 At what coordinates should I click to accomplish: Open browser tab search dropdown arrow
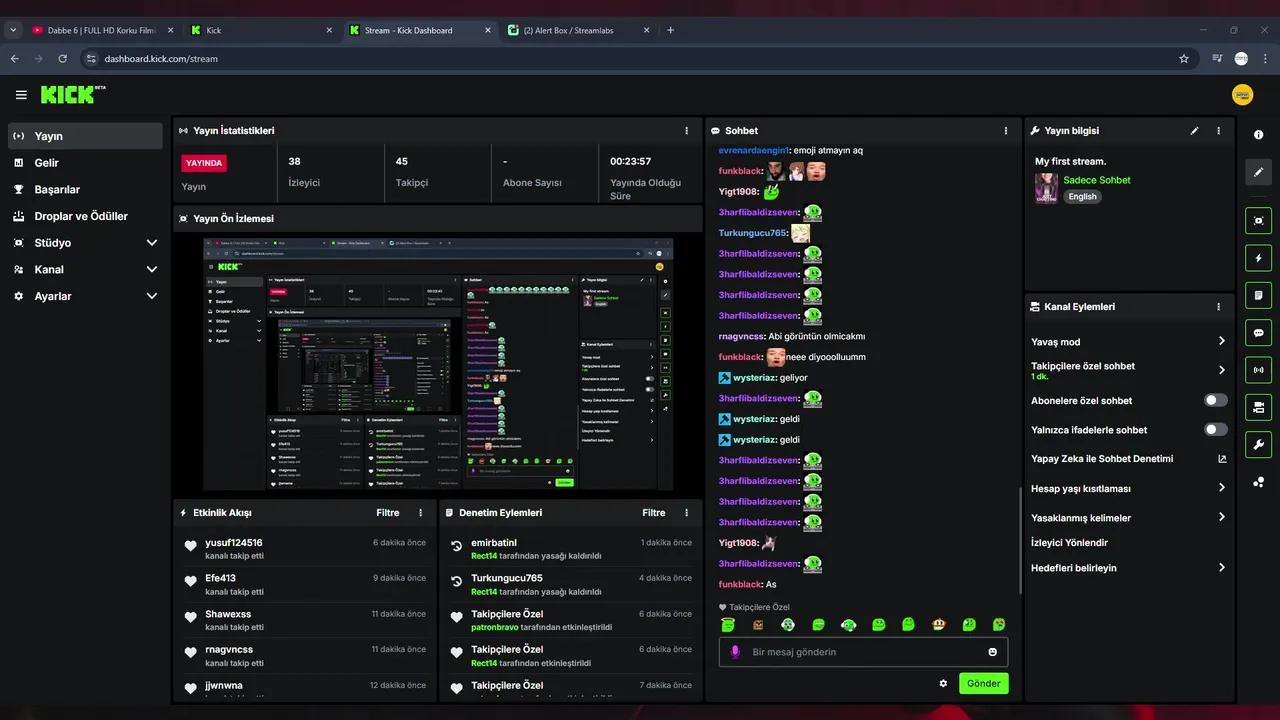(x=13, y=30)
